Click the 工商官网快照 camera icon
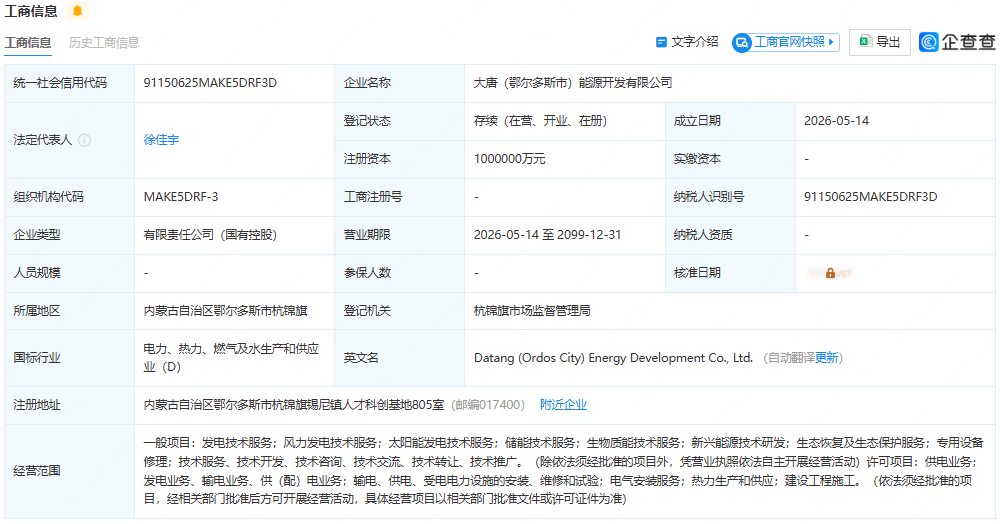Screen dimensions: 1000x524 [x=742, y=43]
